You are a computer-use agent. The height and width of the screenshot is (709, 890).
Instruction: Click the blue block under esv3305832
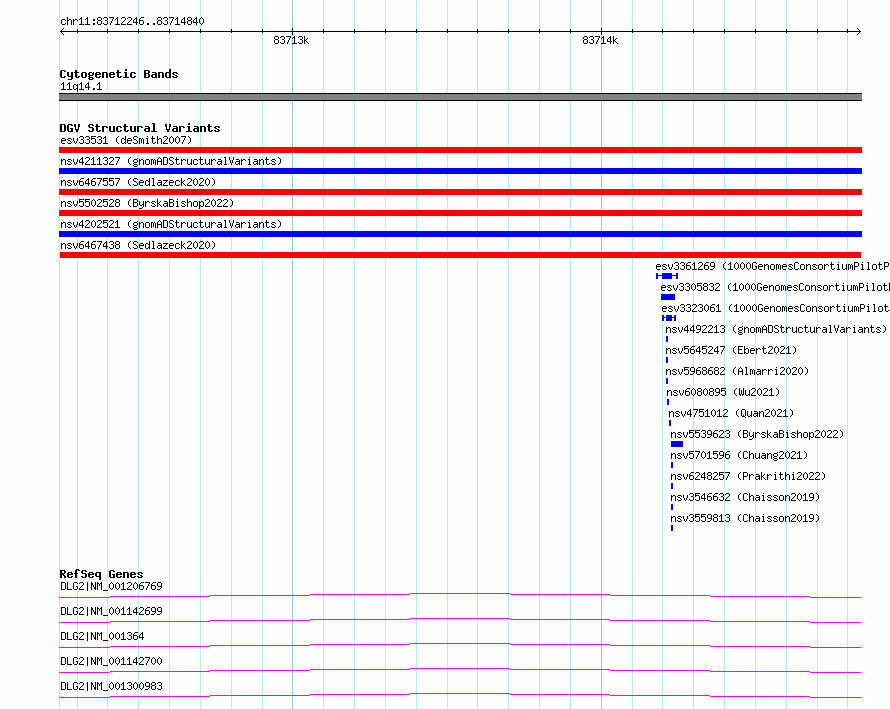[x=668, y=297]
